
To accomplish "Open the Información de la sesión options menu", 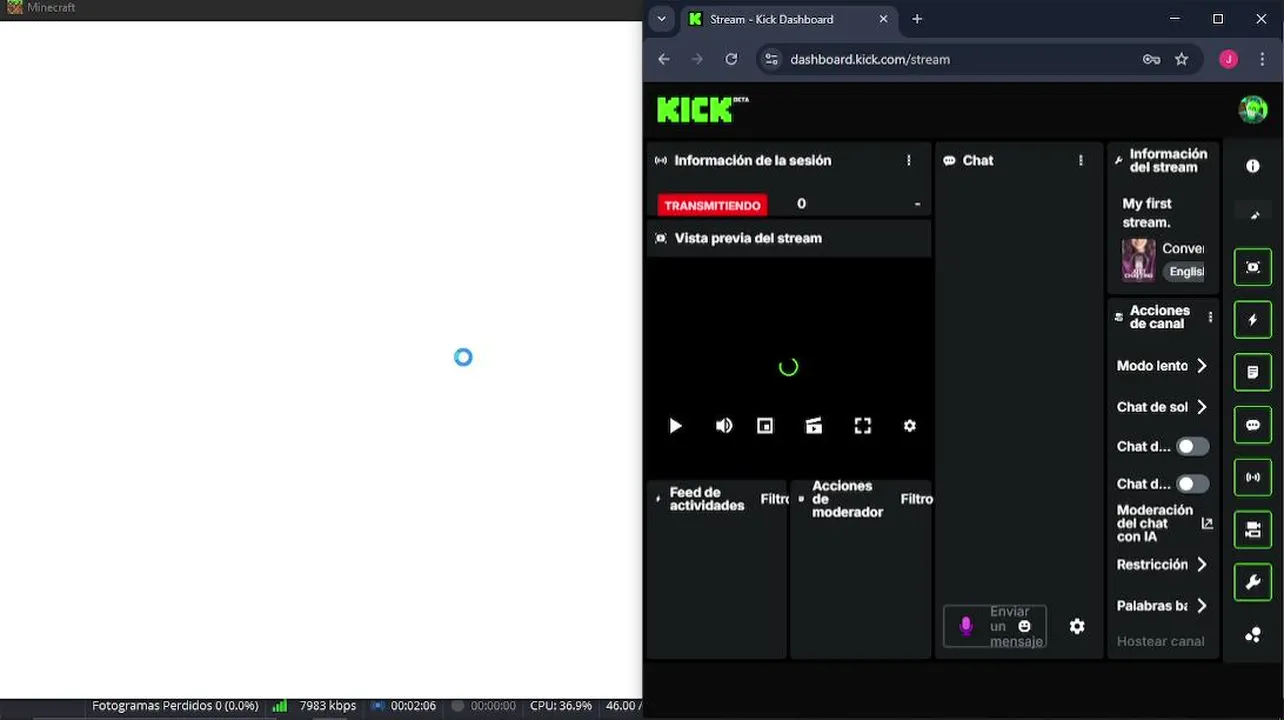I will (909, 160).
